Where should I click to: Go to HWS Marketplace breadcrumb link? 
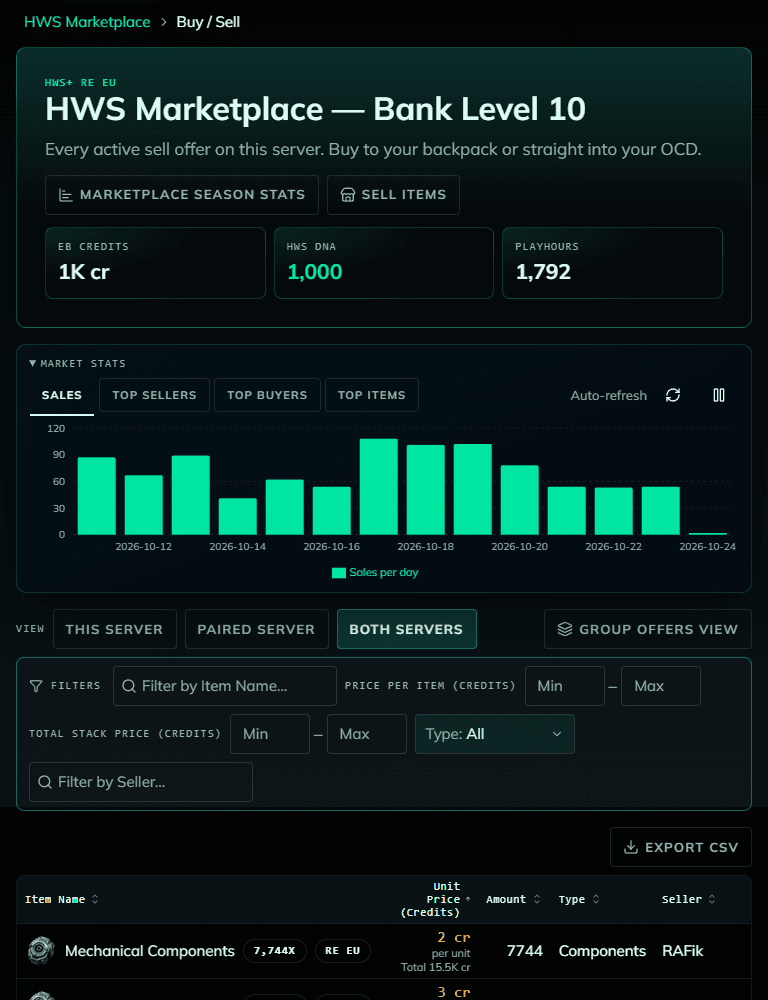(87, 22)
